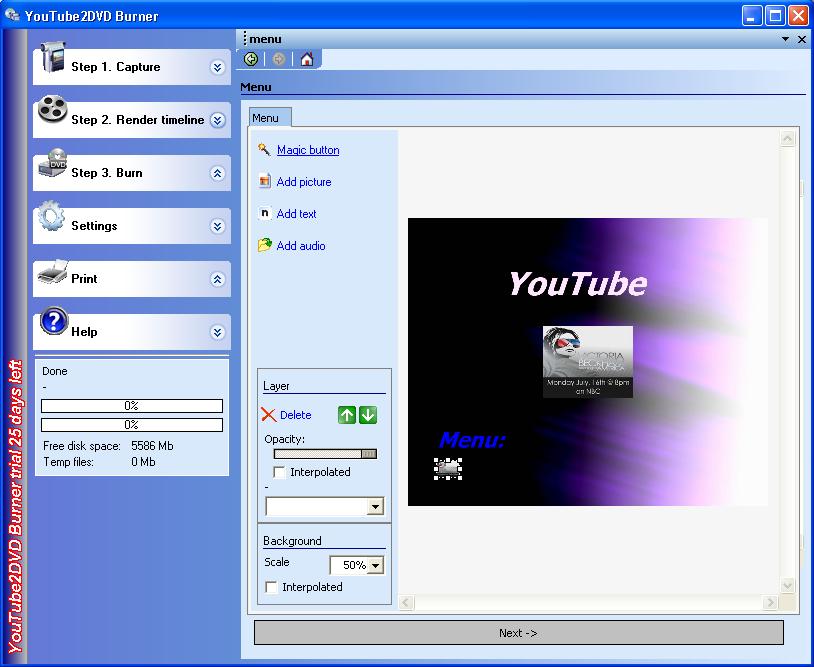Expand the Help section chevron

click(218, 332)
